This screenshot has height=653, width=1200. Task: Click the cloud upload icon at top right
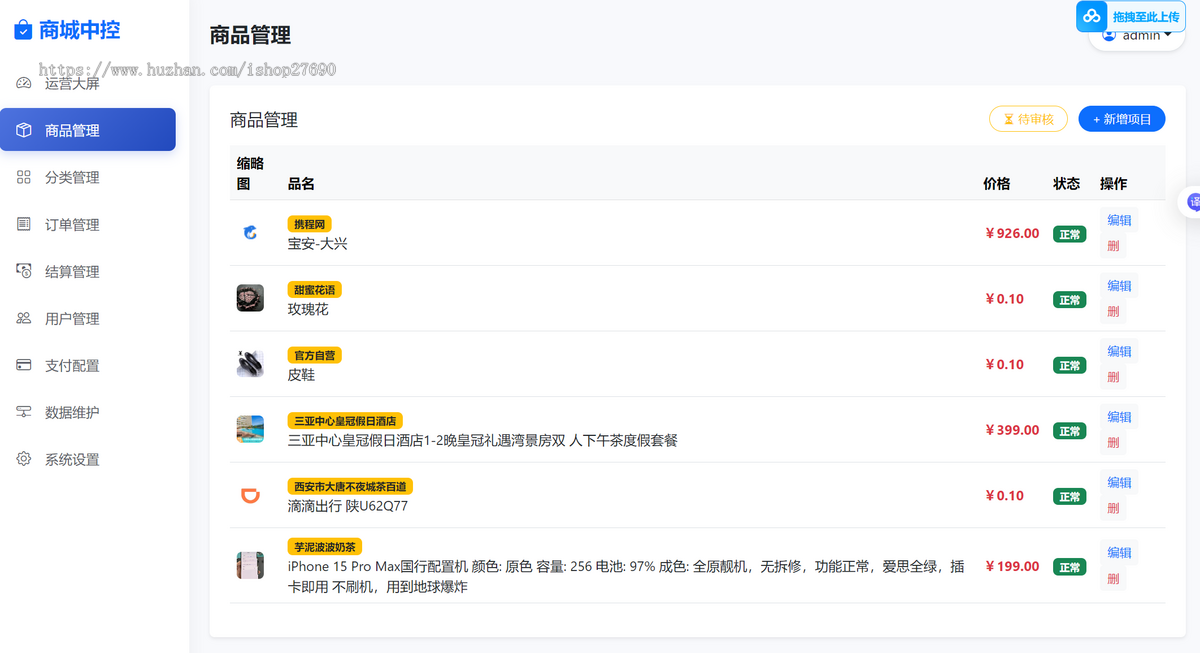(x=1092, y=16)
